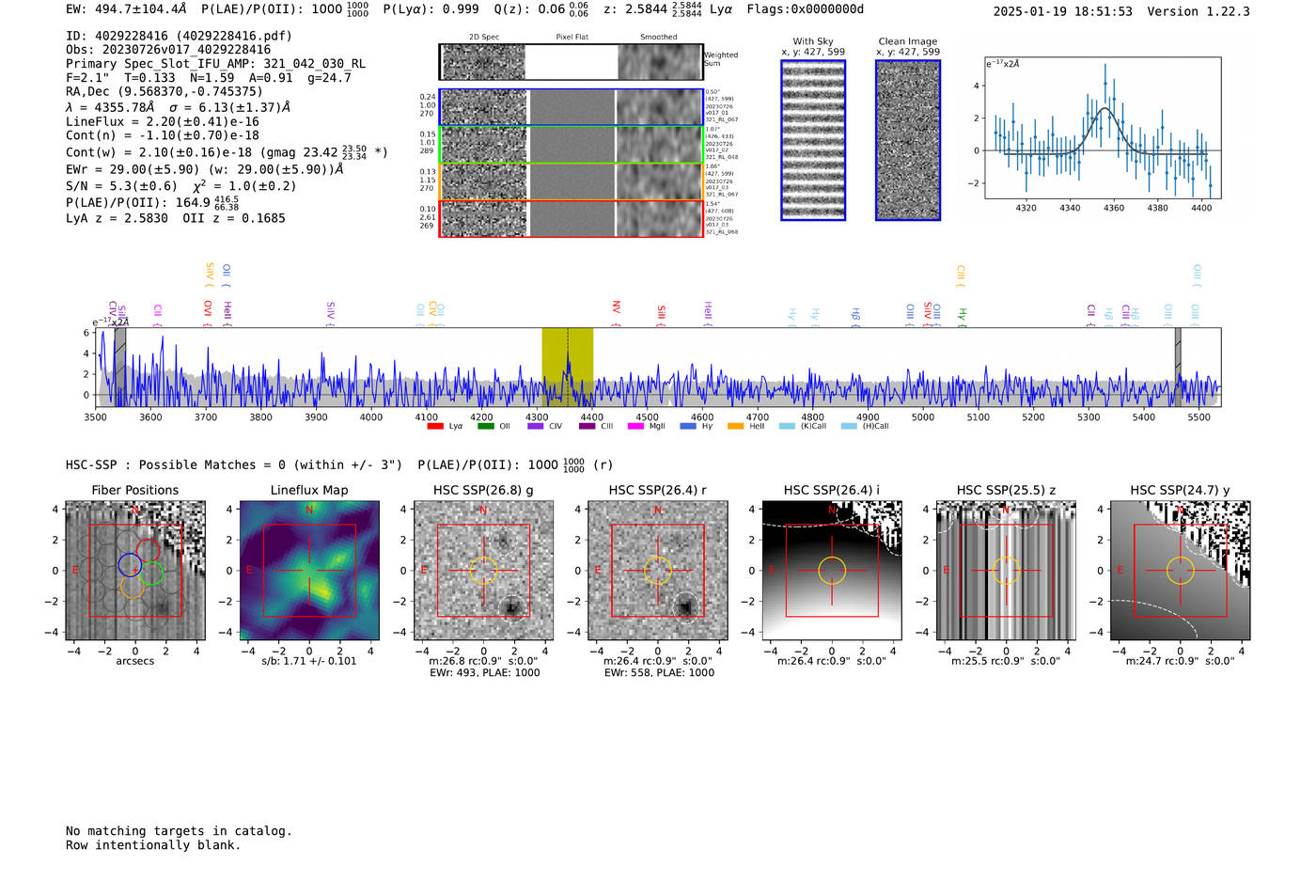Select the blue-bordered fiber 2D spectrum row

point(572,107)
